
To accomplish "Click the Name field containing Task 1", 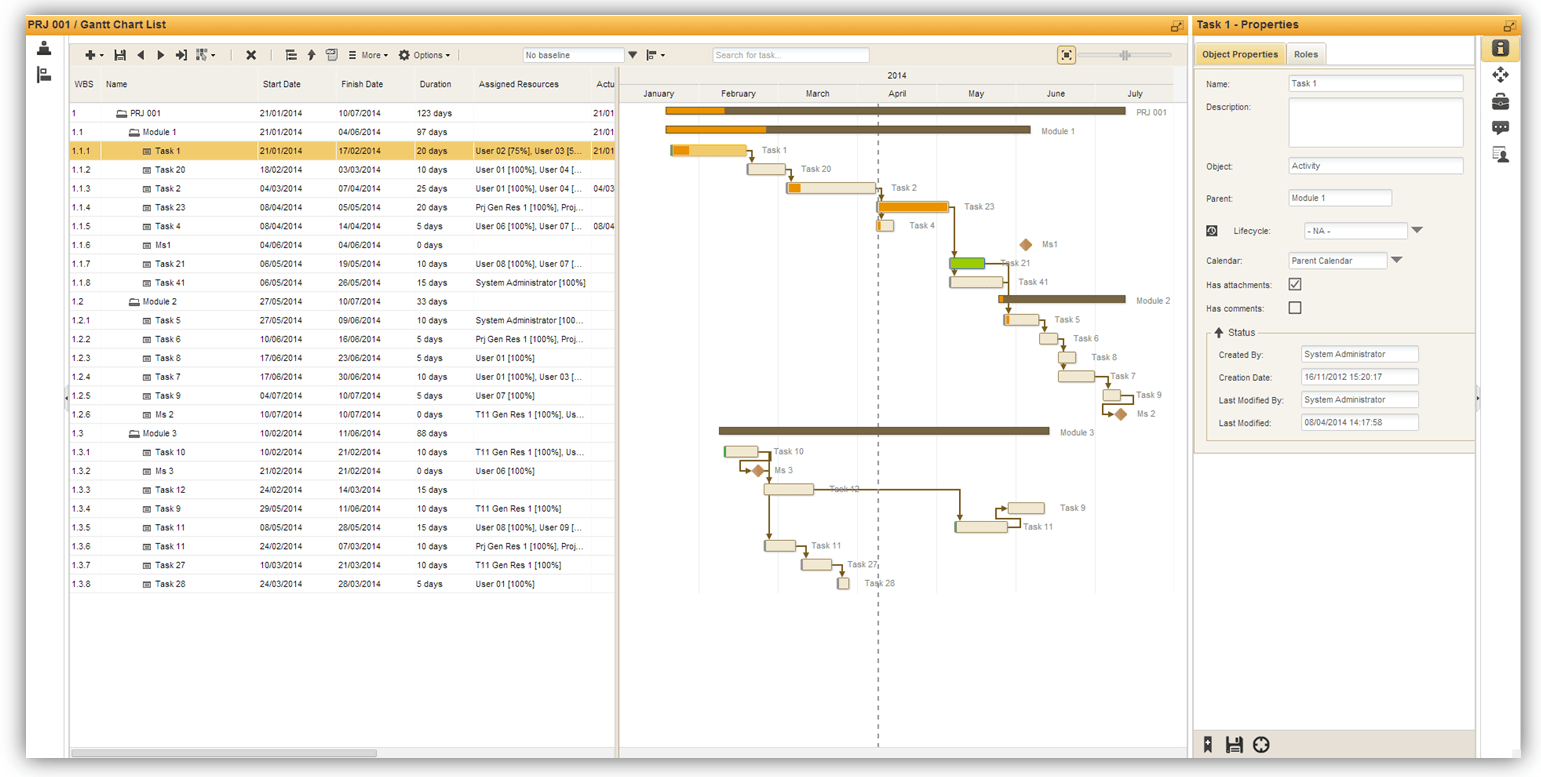I will [x=1376, y=84].
